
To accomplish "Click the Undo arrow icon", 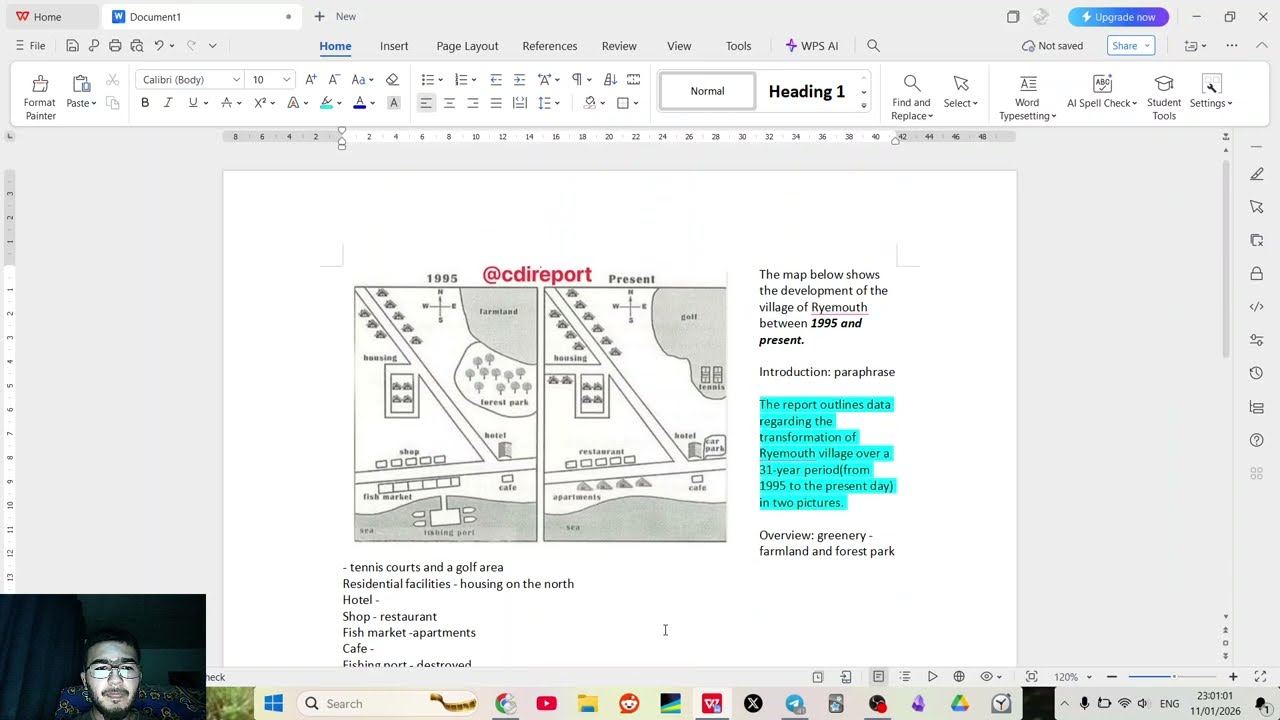I will pos(159,46).
